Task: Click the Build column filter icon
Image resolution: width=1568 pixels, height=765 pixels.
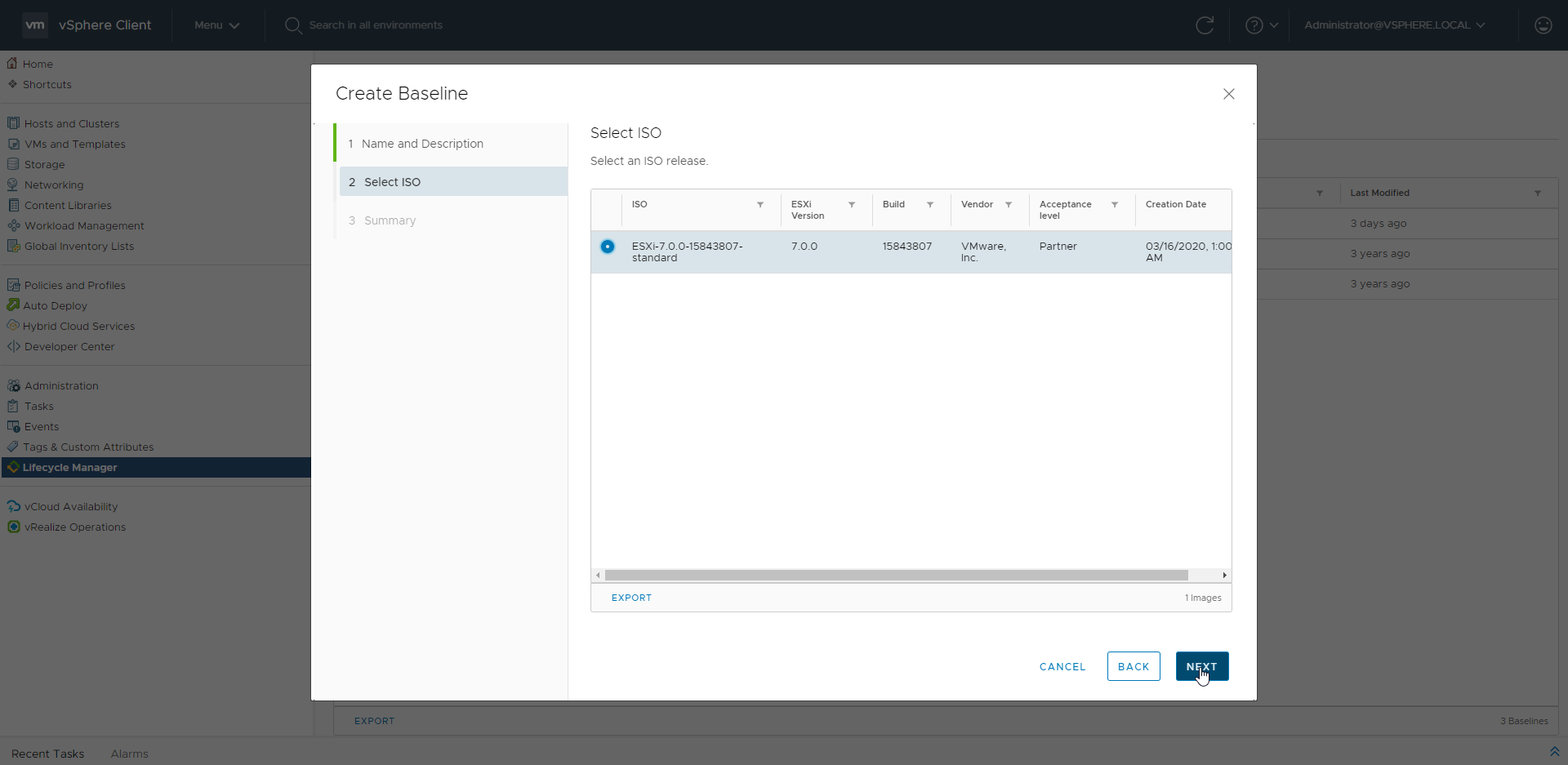Action: [929, 205]
